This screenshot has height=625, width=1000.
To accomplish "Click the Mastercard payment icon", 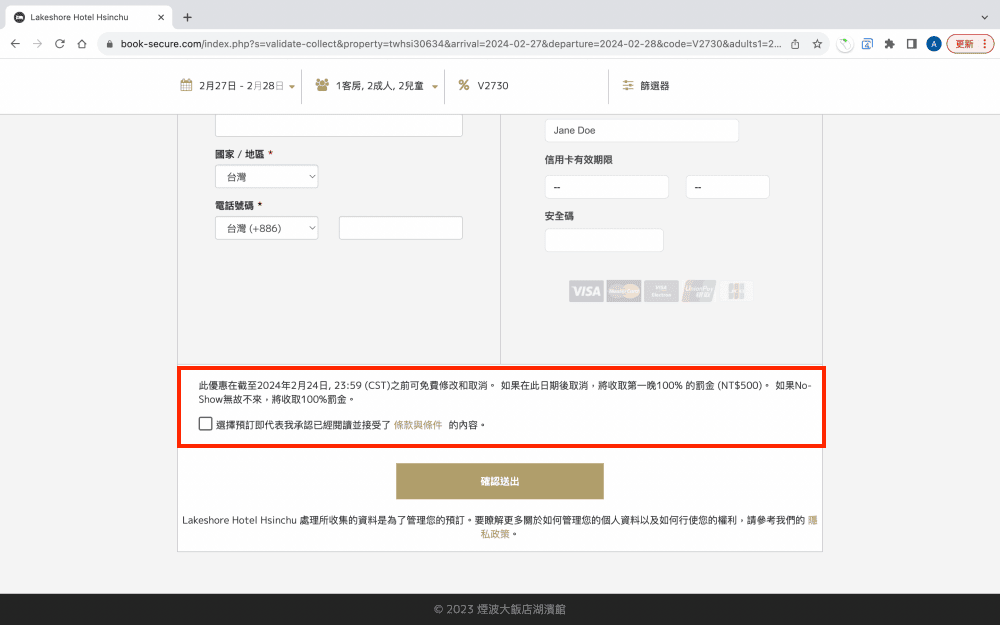I will tap(623, 290).
